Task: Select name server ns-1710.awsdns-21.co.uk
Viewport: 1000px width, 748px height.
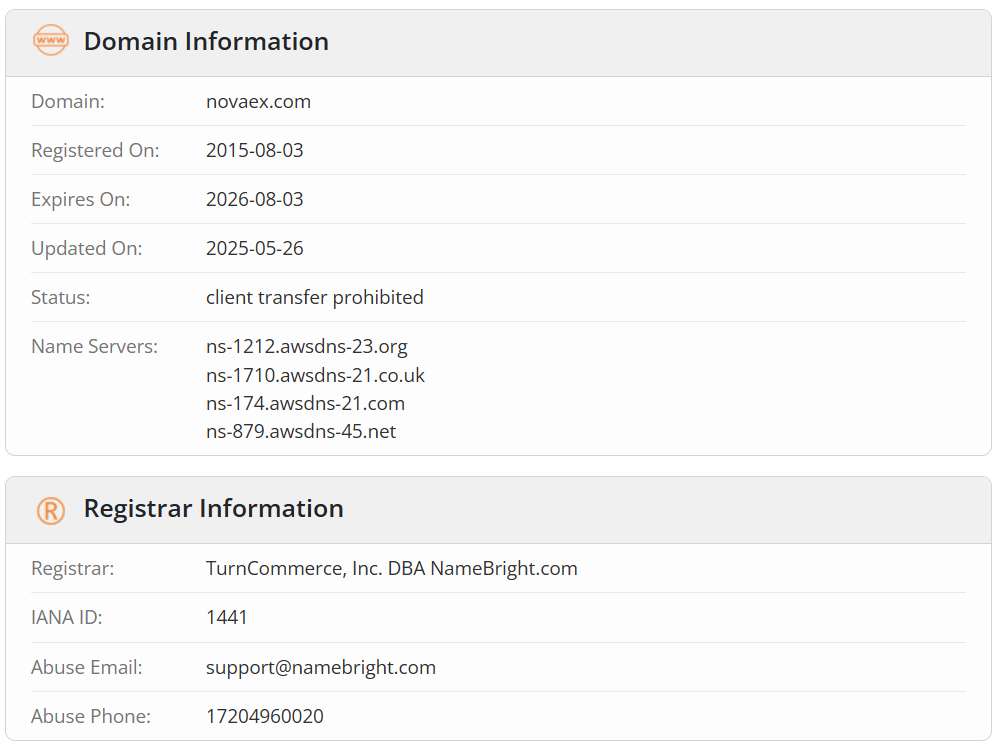Action: (x=315, y=375)
